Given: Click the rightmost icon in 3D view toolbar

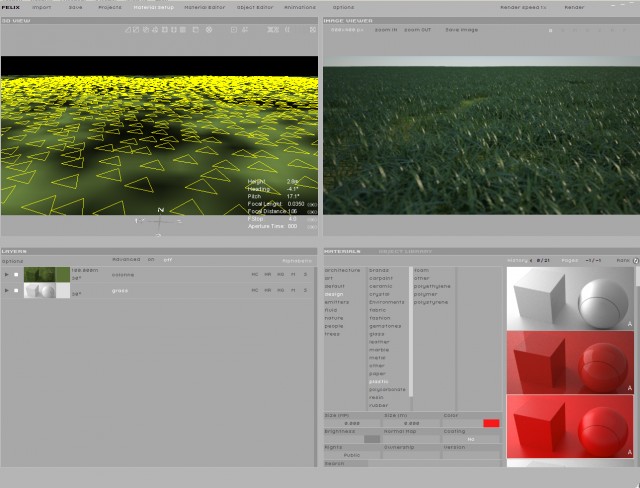Looking at the screenshot, I should (313, 30).
